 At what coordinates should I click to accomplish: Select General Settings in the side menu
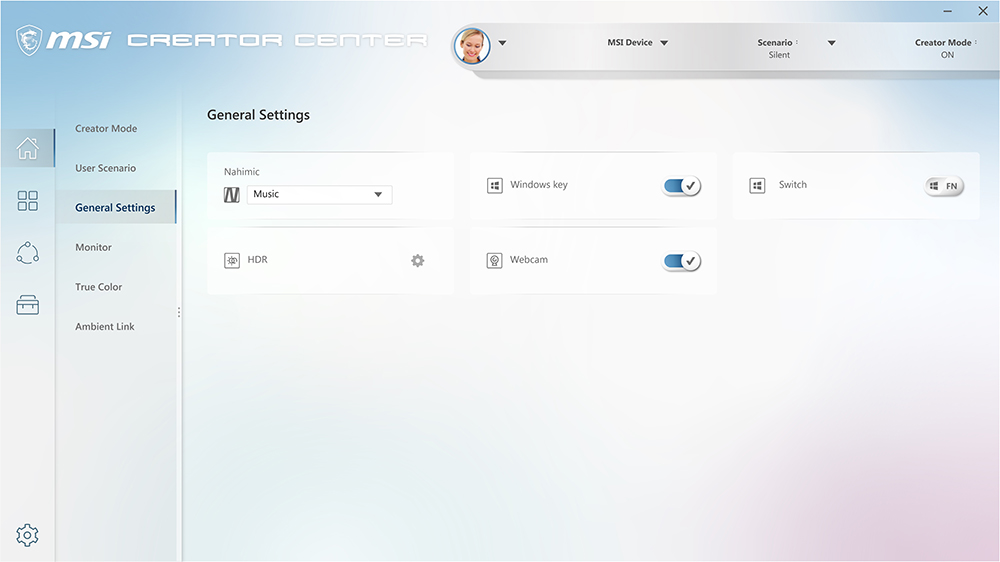pos(115,207)
